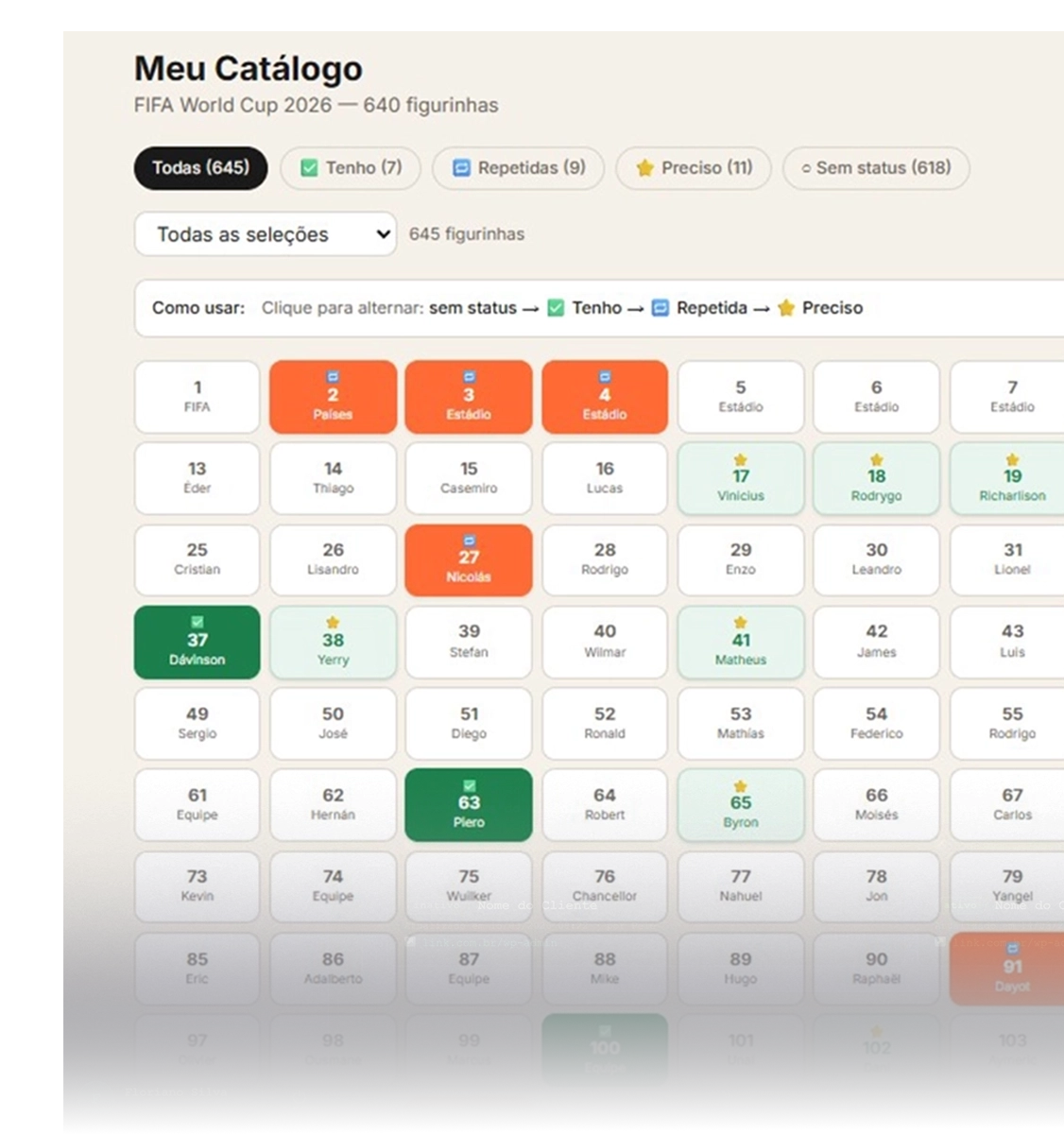Click the repeat icon on Nicolás sticker 27
1064x1134 pixels.
469,541
